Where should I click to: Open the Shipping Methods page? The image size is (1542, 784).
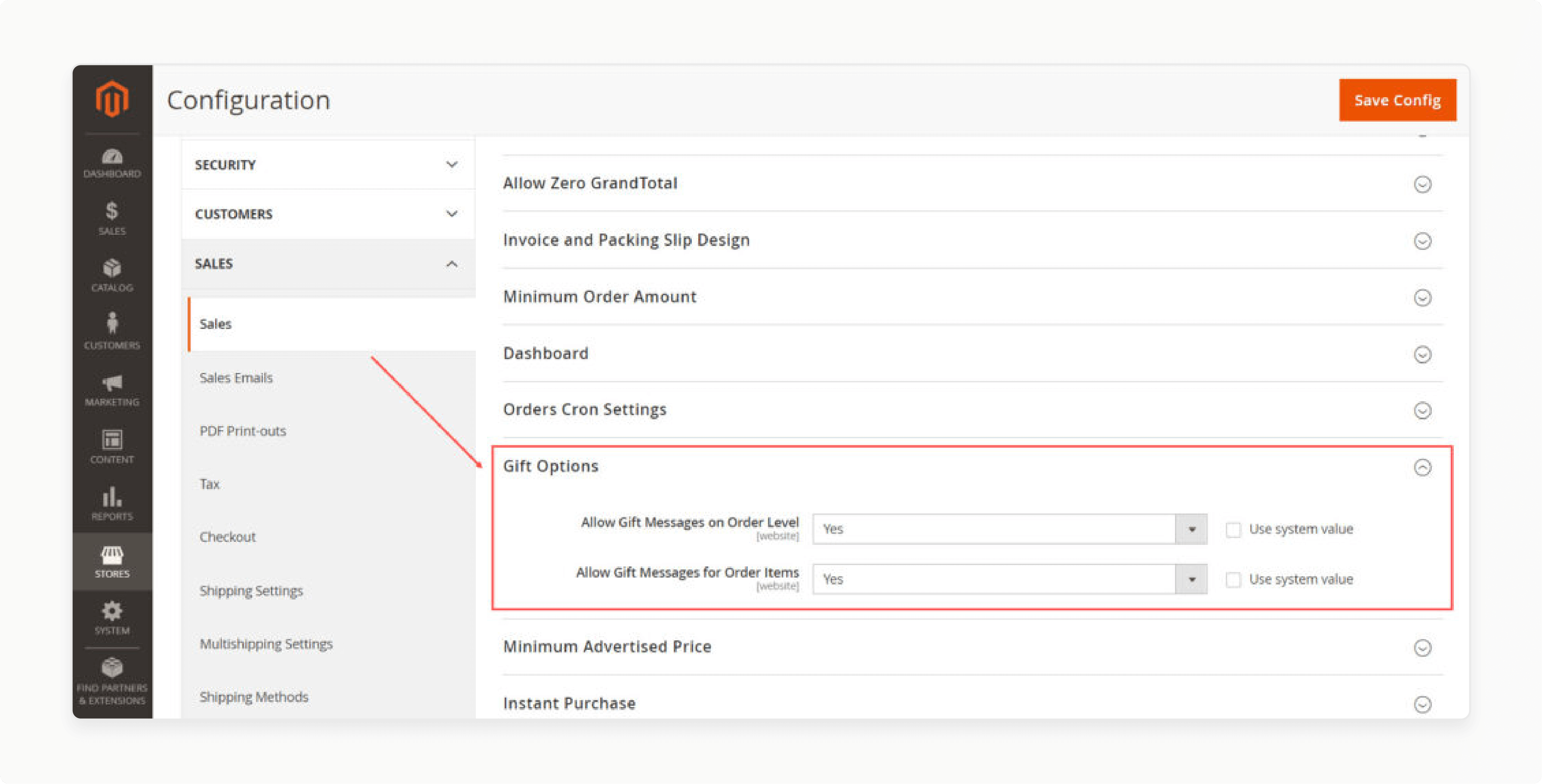(x=254, y=697)
